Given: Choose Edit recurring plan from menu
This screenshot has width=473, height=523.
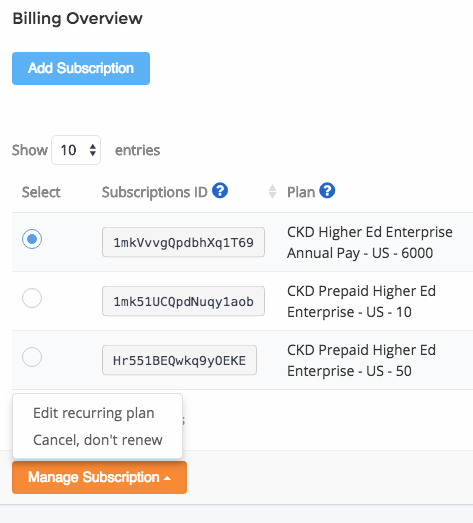Looking at the screenshot, I should coord(94,413).
